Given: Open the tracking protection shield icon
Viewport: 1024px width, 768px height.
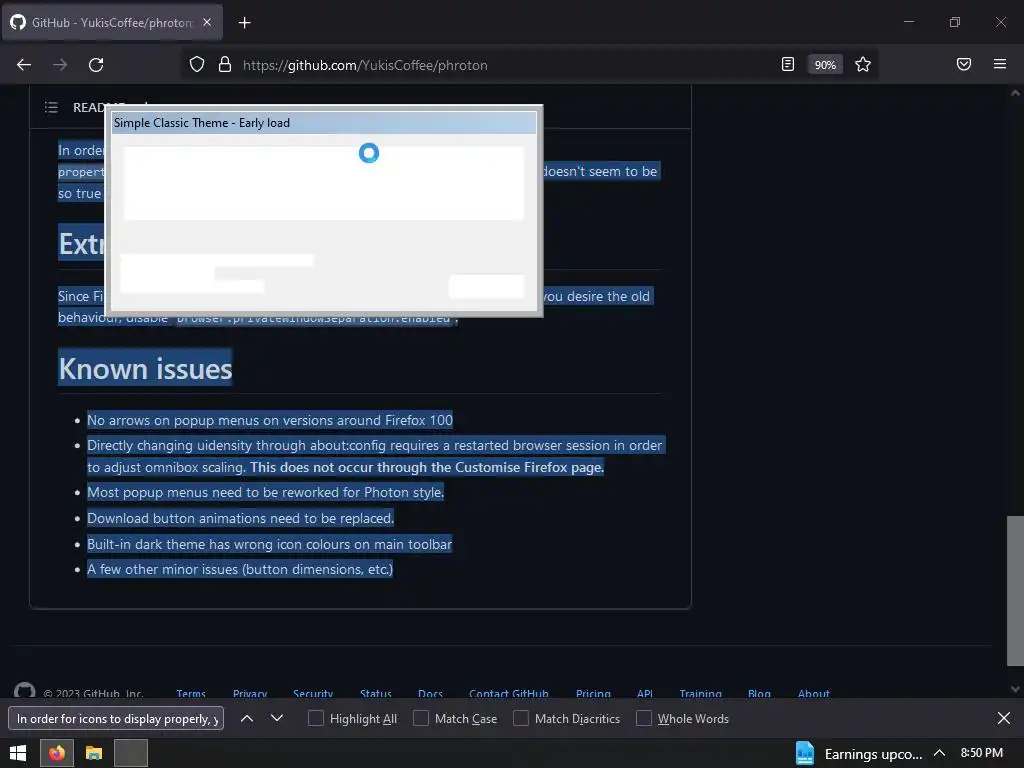Looking at the screenshot, I should click(197, 64).
